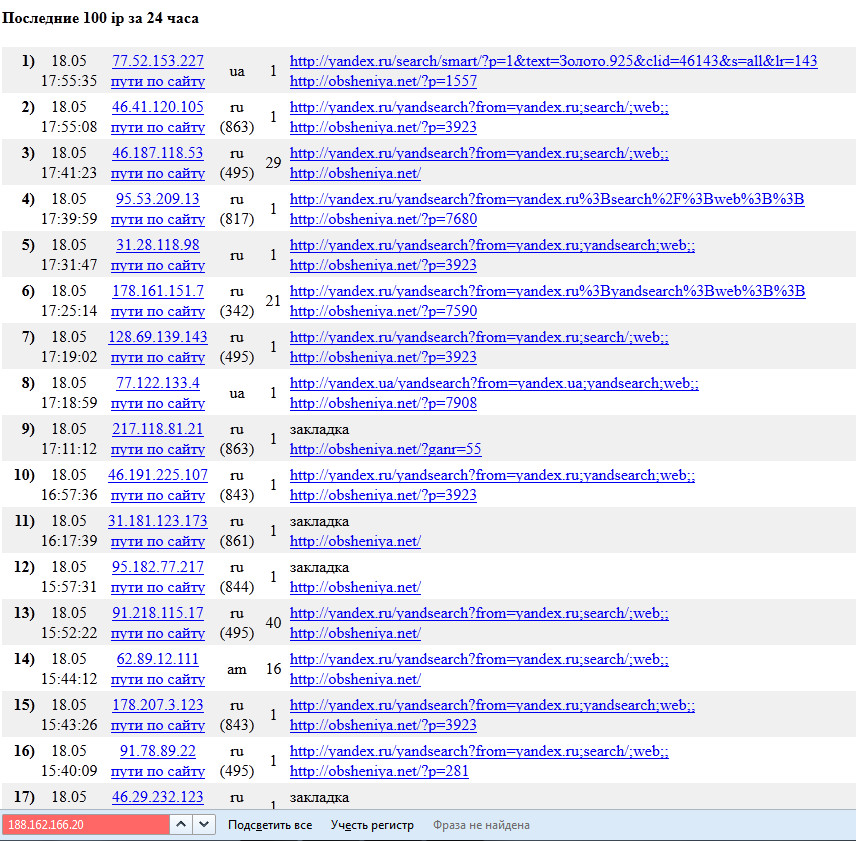
Task: Open IP address 31.28.118.98 link
Action: [158, 244]
